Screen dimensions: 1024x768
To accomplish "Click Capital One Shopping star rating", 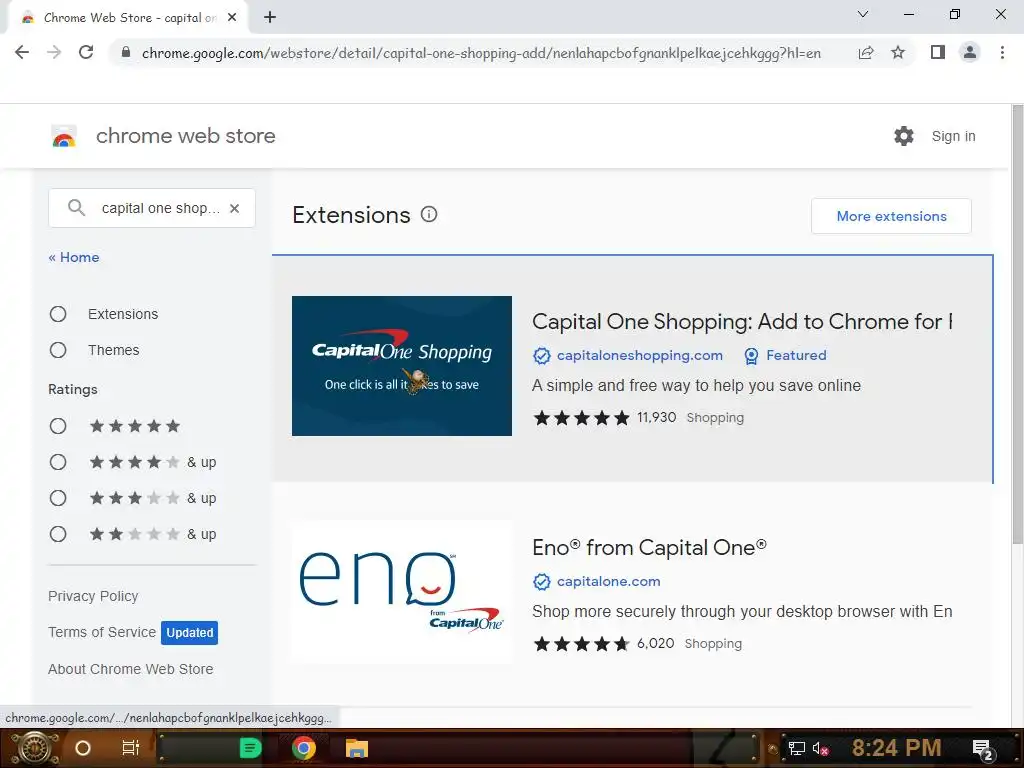I will (581, 418).
